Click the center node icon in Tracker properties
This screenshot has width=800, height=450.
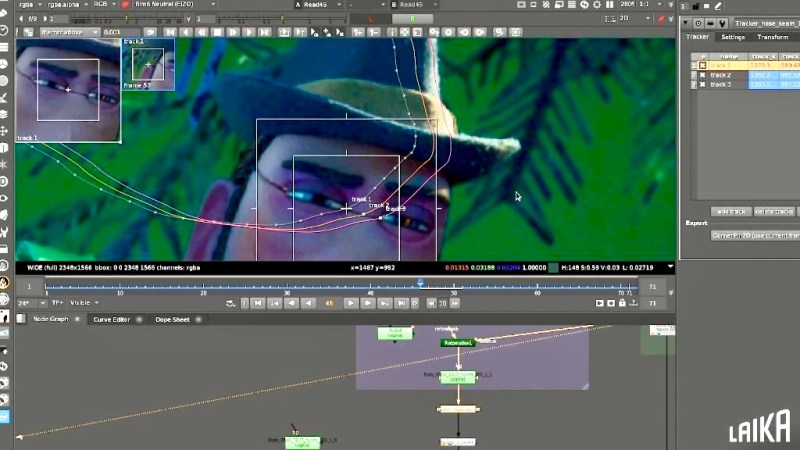click(698, 23)
